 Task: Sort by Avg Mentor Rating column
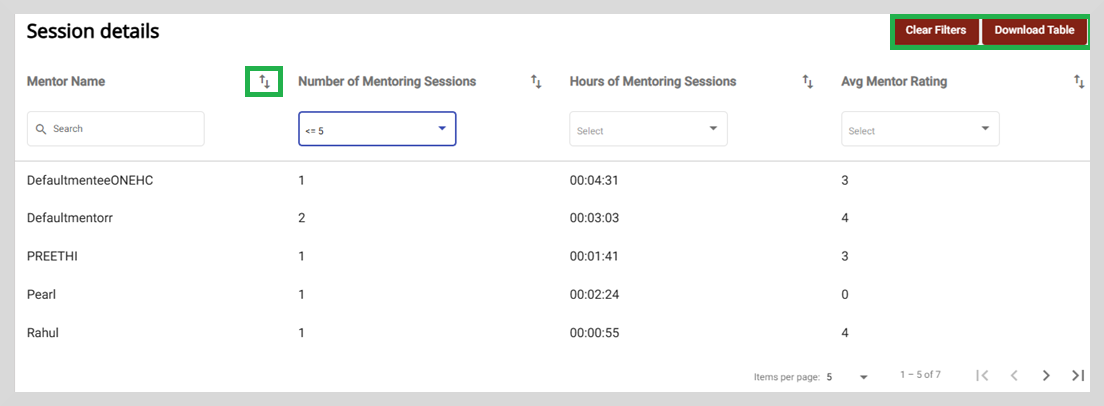point(1079,82)
